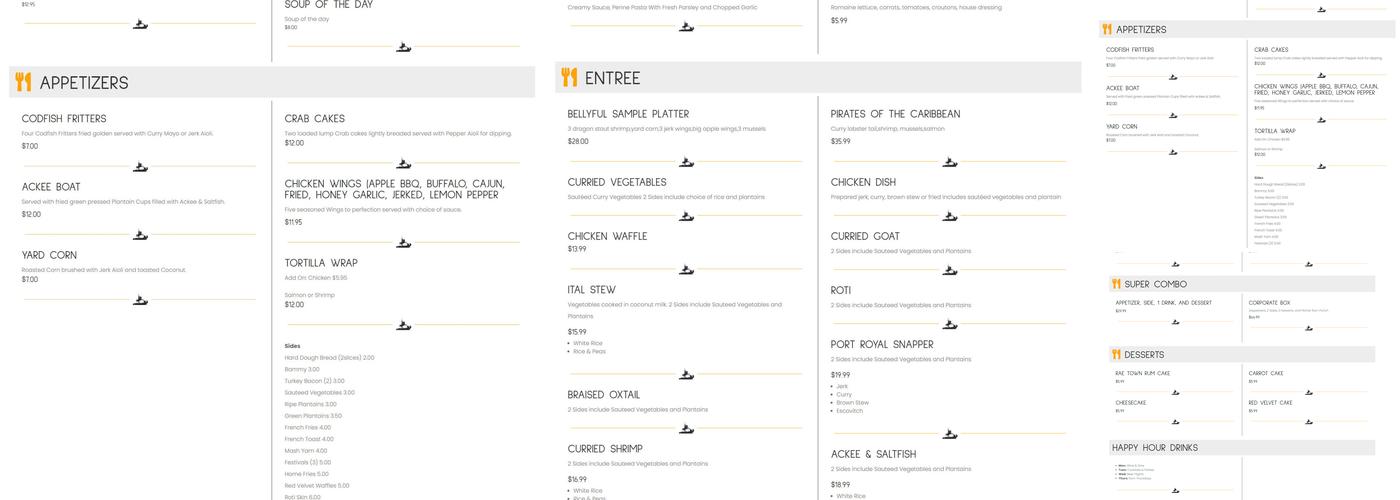Select the SUPER COMBO section heading
This screenshot has width=1400, height=500.
pyautogui.click(x=1156, y=284)
